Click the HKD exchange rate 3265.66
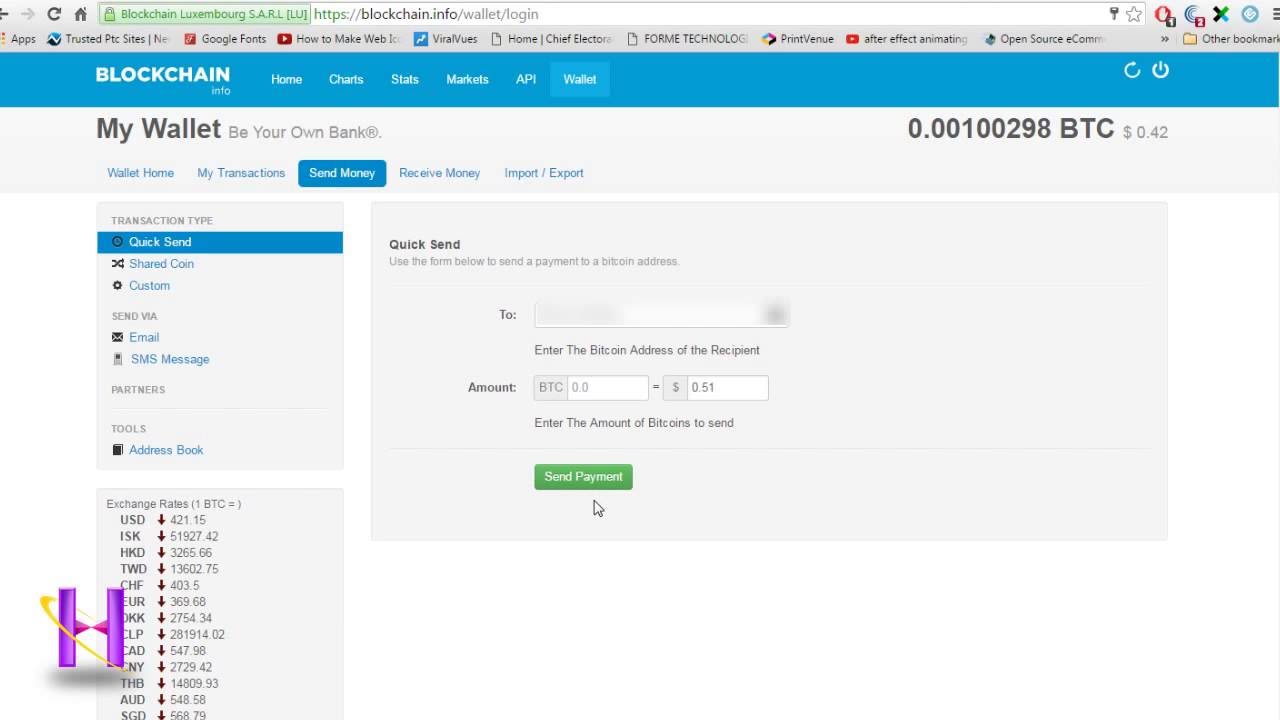 click(x=191, y=553)
